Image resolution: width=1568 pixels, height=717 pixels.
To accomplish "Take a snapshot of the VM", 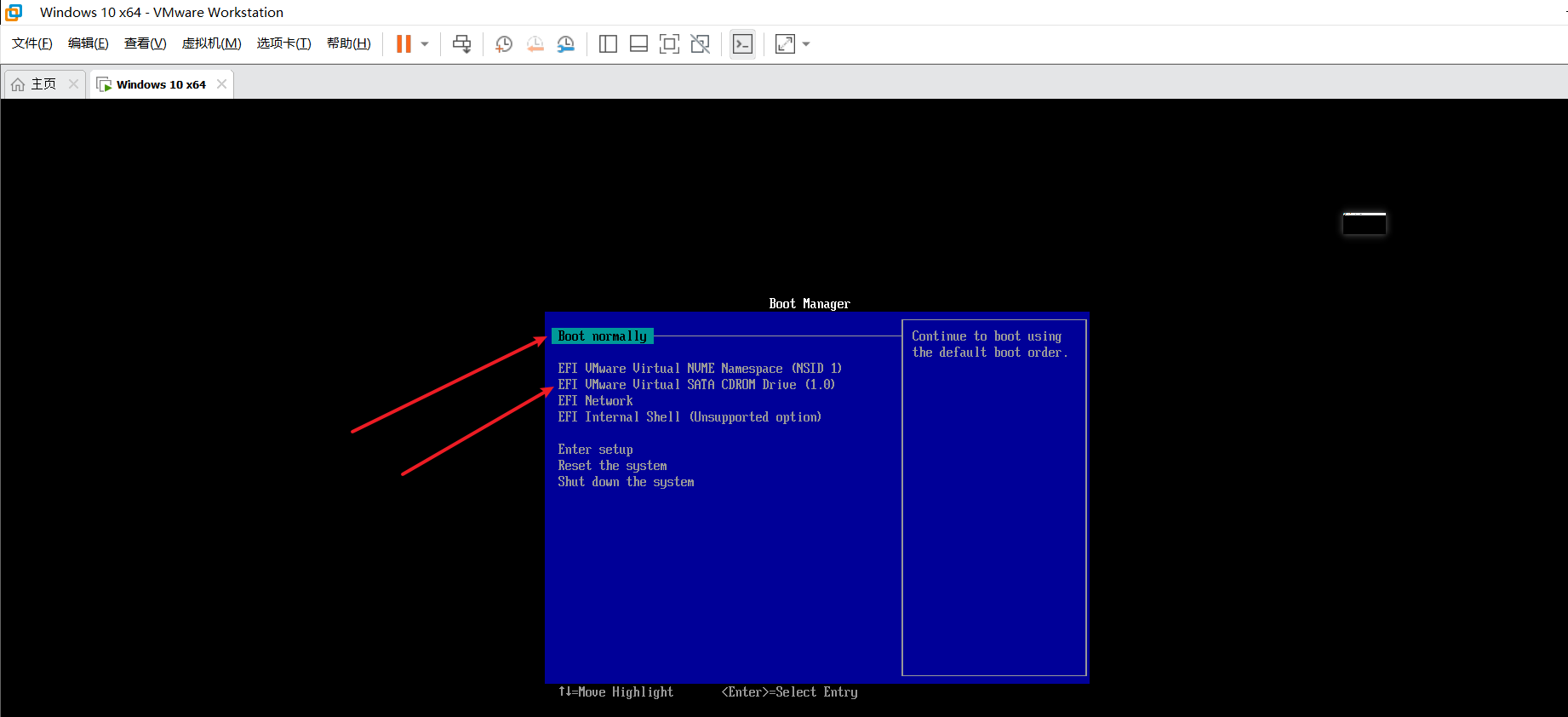I will coord(504,44).
